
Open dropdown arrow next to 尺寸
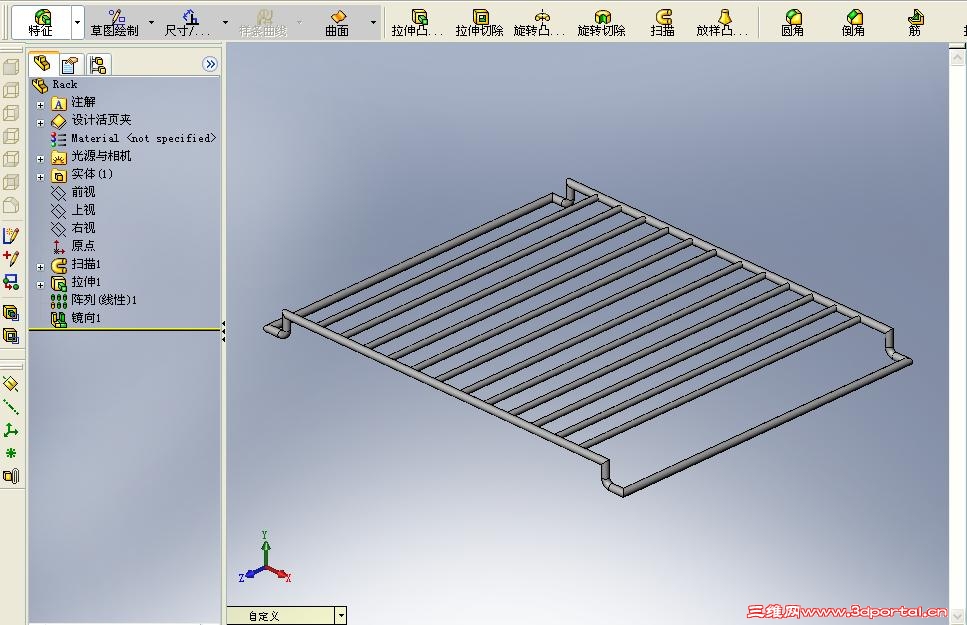pyautogui.click(x=225, y=23)
